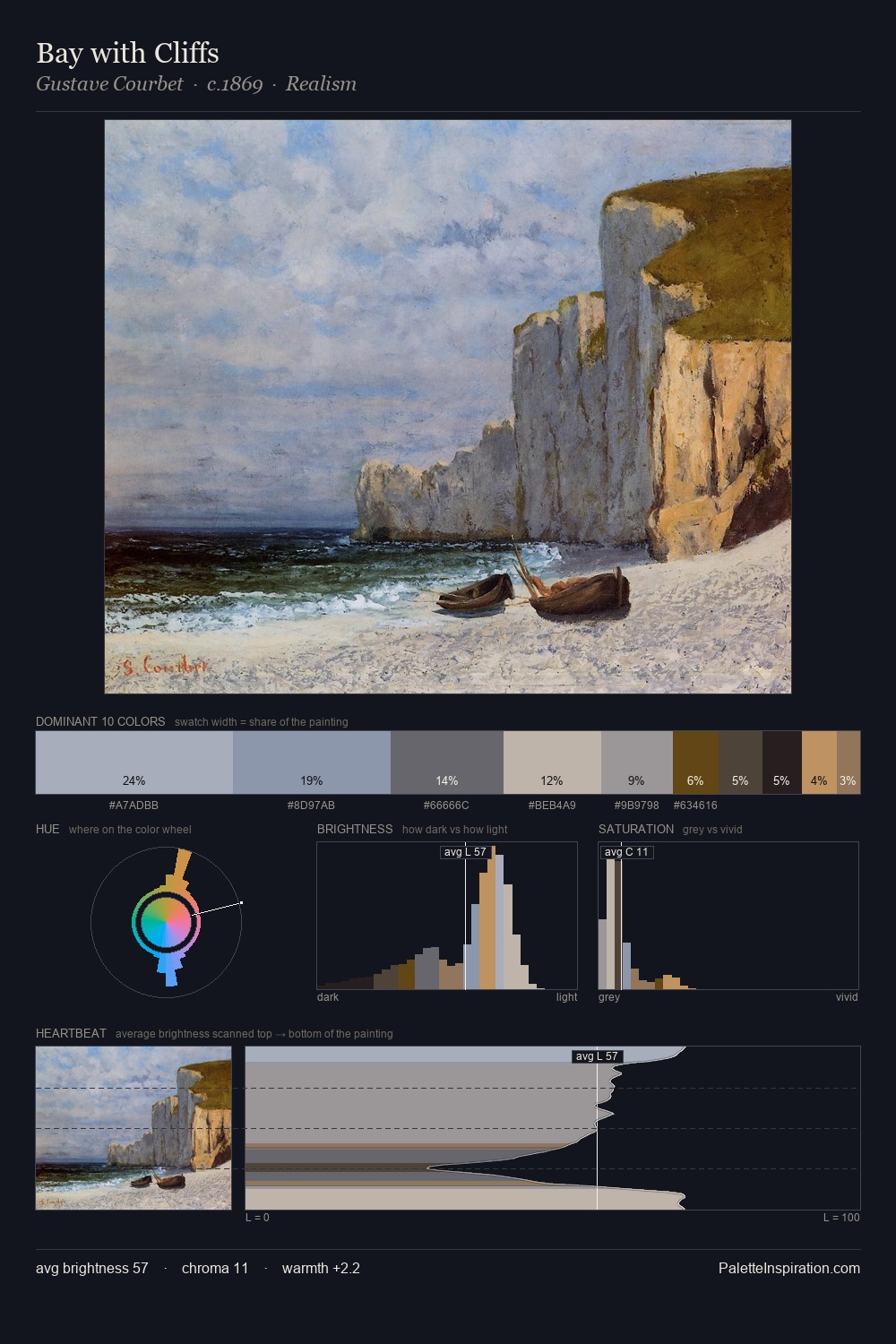Click the 'vivid' saturation axis label
This screenshot has width=896, height=1344.
tap(847, 997)
